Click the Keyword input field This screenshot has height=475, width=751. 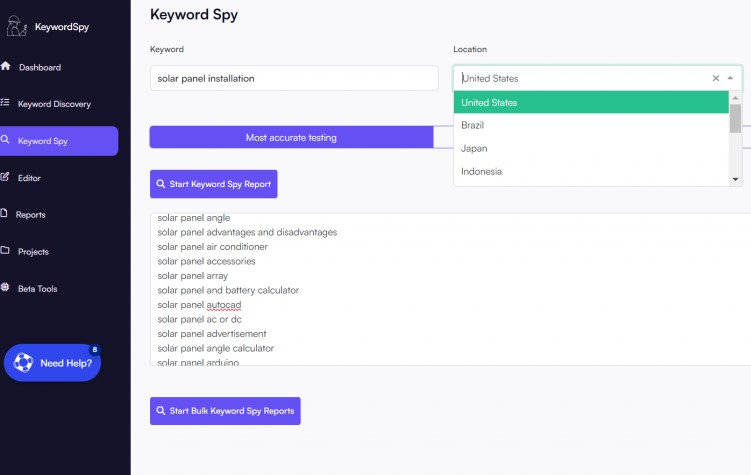294,78
